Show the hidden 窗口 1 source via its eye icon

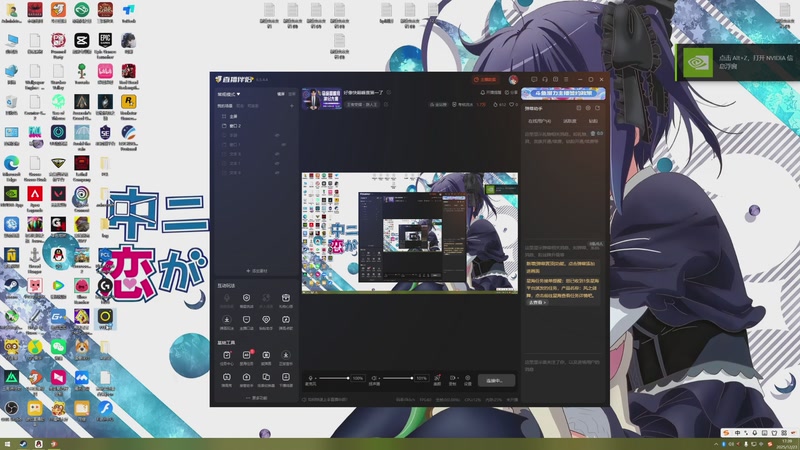coord(284,144)
